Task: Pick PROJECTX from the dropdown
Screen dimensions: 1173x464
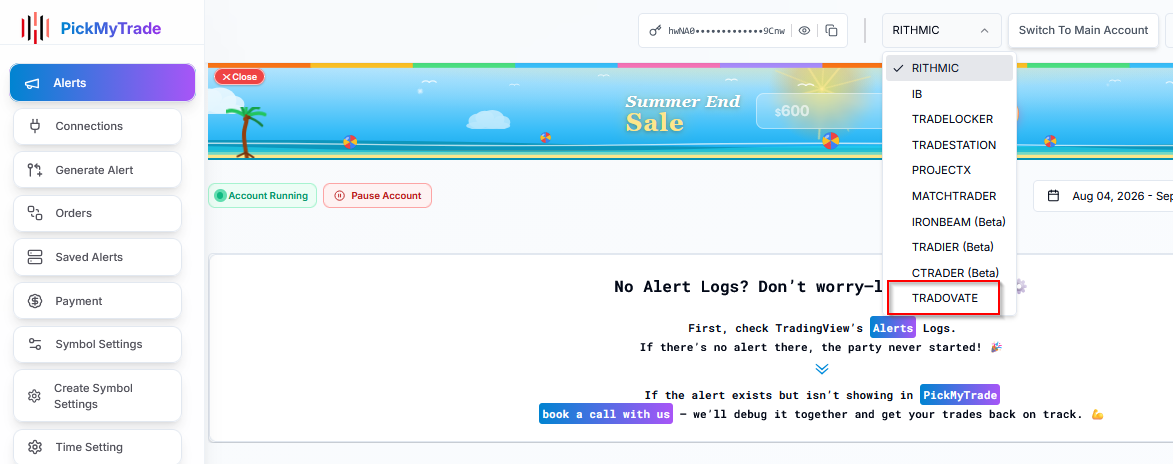Action: pos(949,171)
